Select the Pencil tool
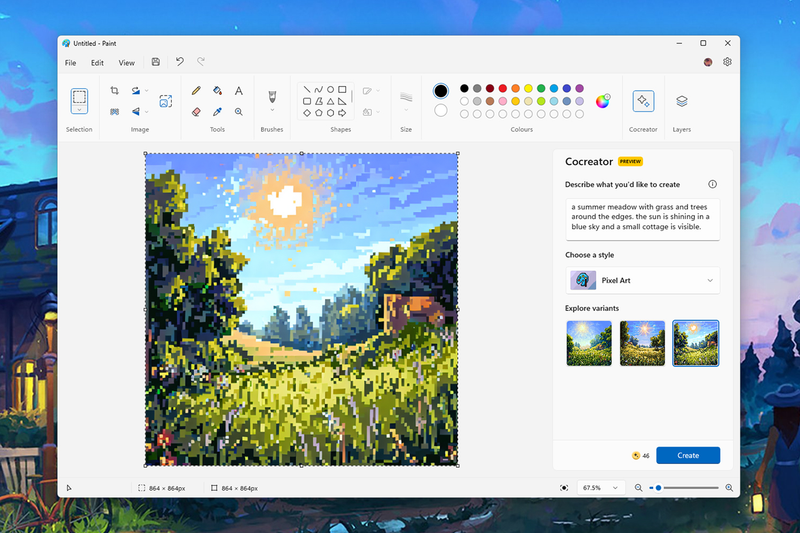 [196, 91]
